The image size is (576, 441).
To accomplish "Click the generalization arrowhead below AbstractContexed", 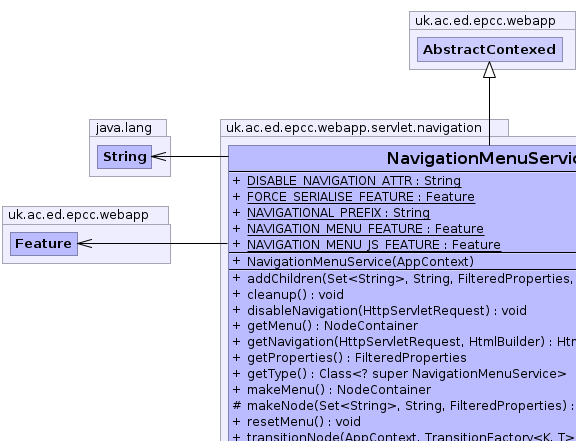I will (x=489, y=70).
